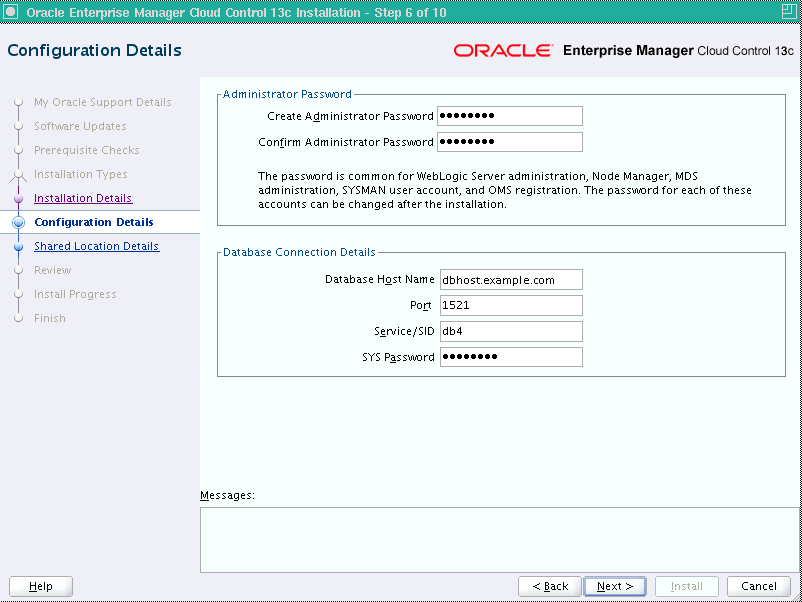Click inside the Messages text area
This screenshot has width=802, height=602.
tap(501, 540)
